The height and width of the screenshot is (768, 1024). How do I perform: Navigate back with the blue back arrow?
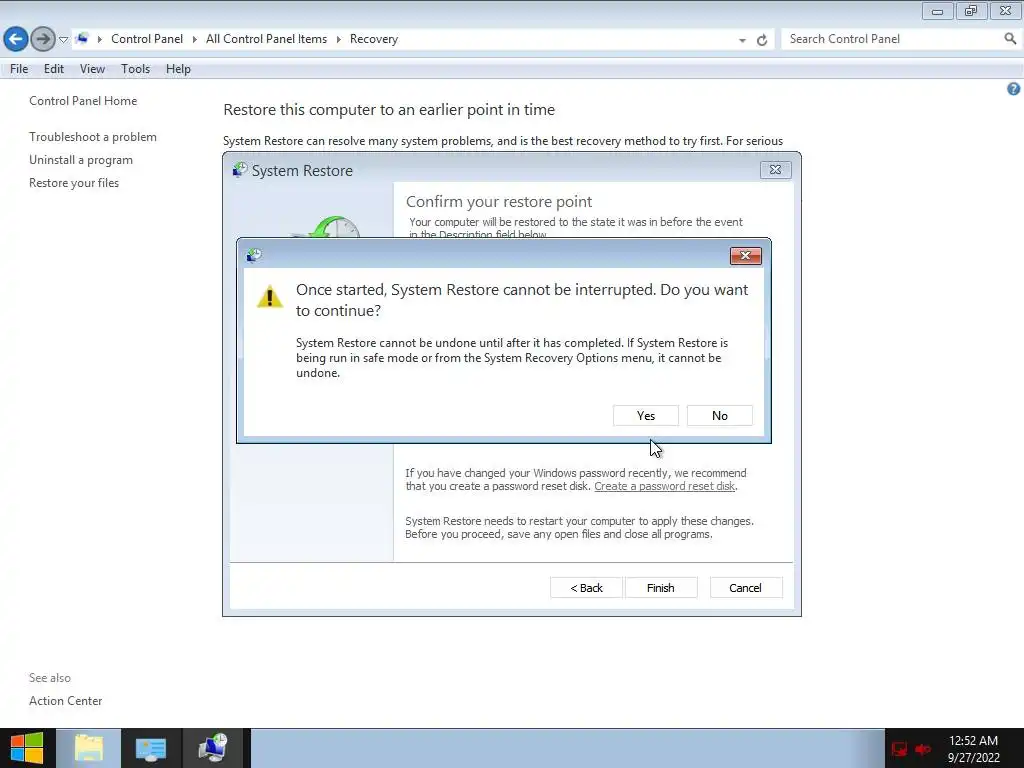click(16, 39)
